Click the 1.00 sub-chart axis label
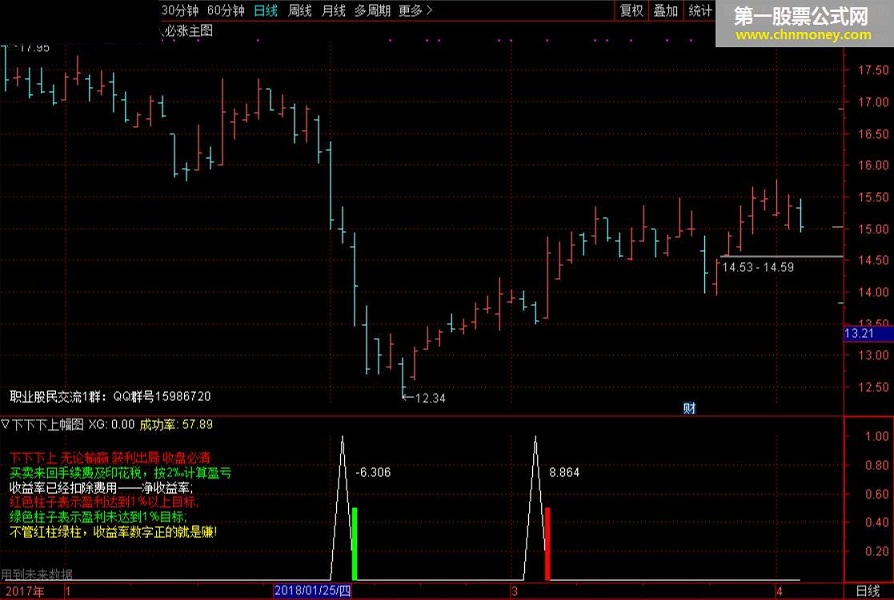This screenshot has width=894, height=600. (x=876, y=436)
